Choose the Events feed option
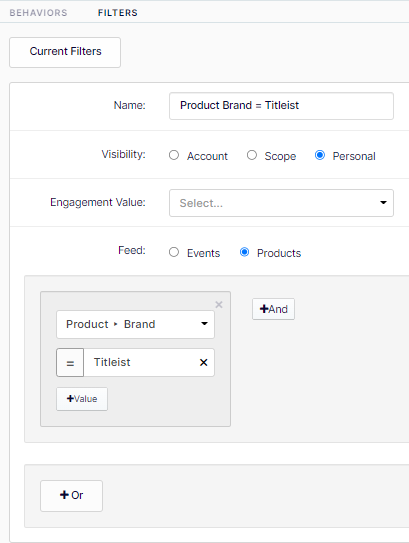This screenshot has height=543, width=409. point(174,252)
